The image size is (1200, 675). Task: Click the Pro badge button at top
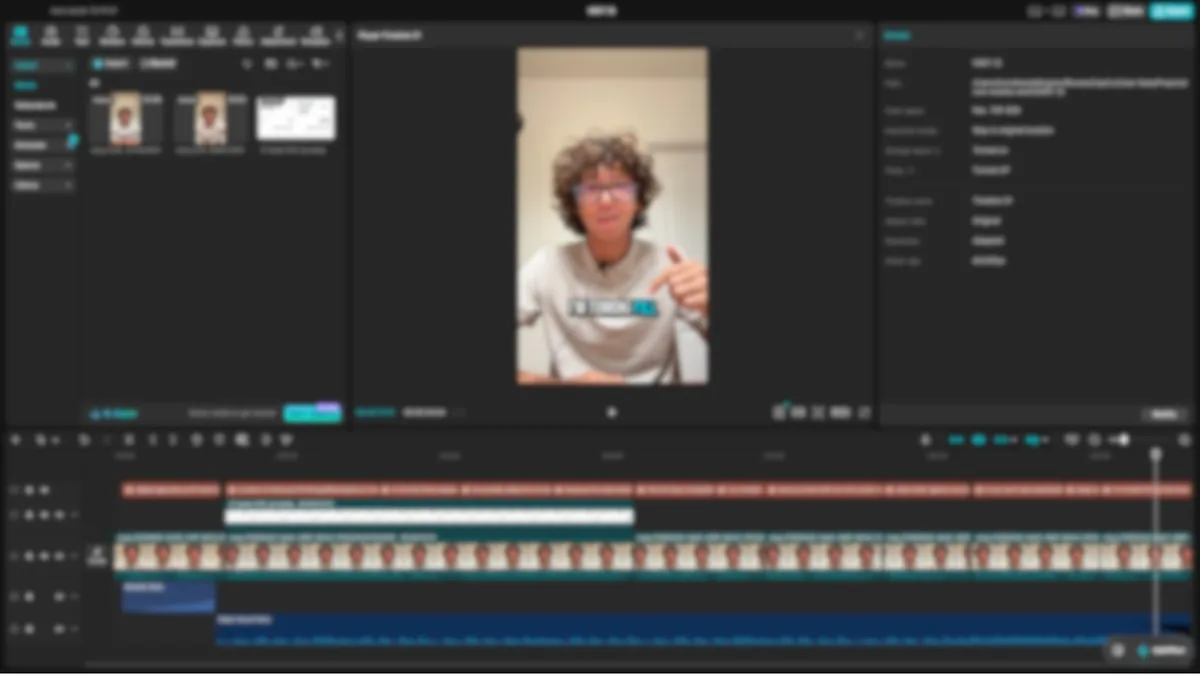(1087, 11)
